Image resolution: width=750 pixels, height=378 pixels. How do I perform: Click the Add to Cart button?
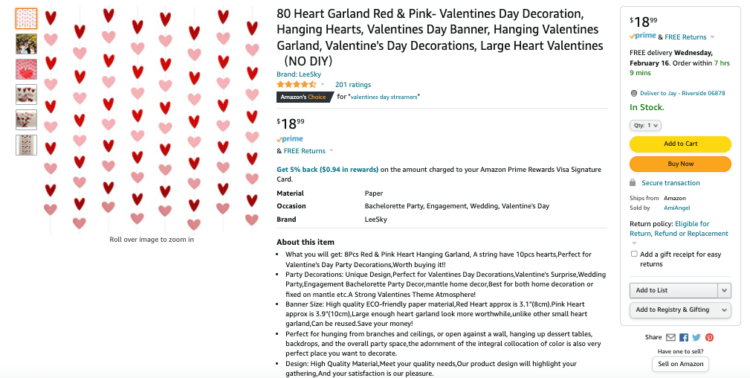tap(680, 144)
